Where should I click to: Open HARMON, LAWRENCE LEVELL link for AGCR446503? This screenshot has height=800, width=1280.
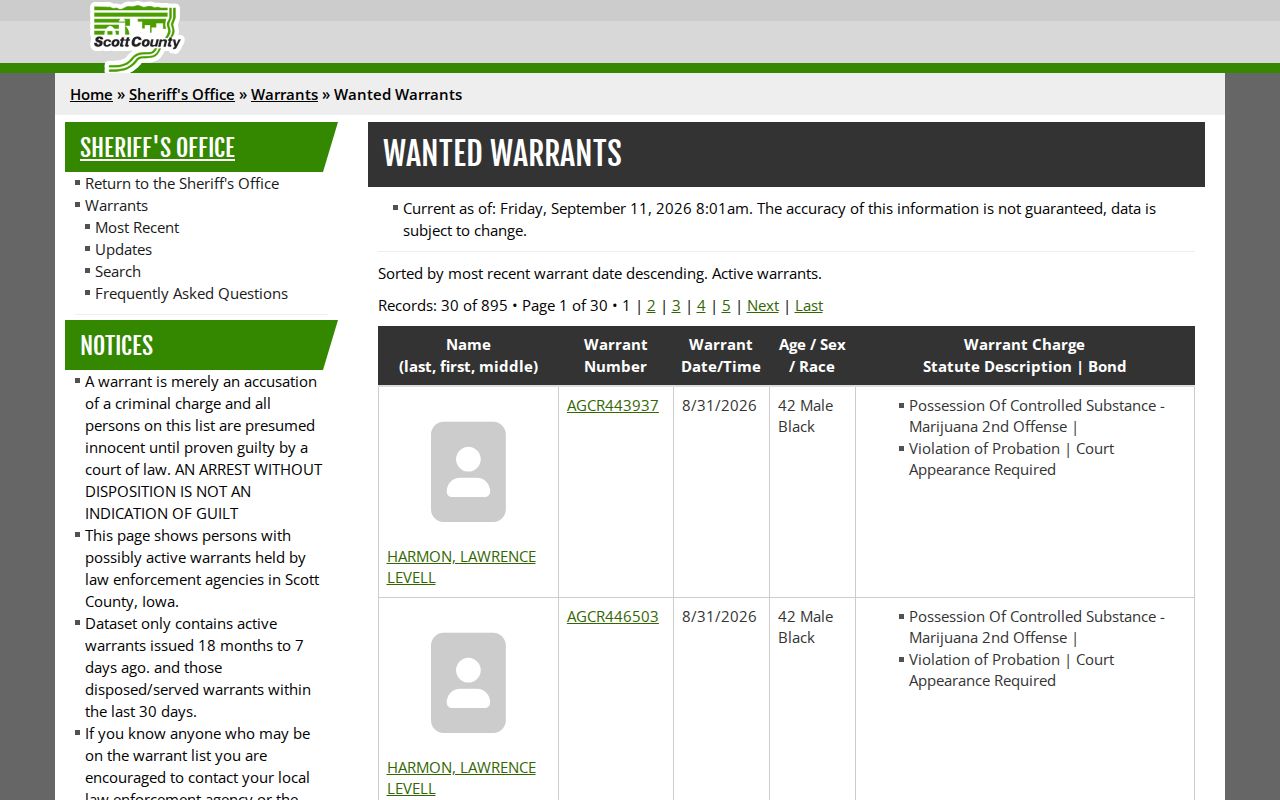tap(461, 778)
